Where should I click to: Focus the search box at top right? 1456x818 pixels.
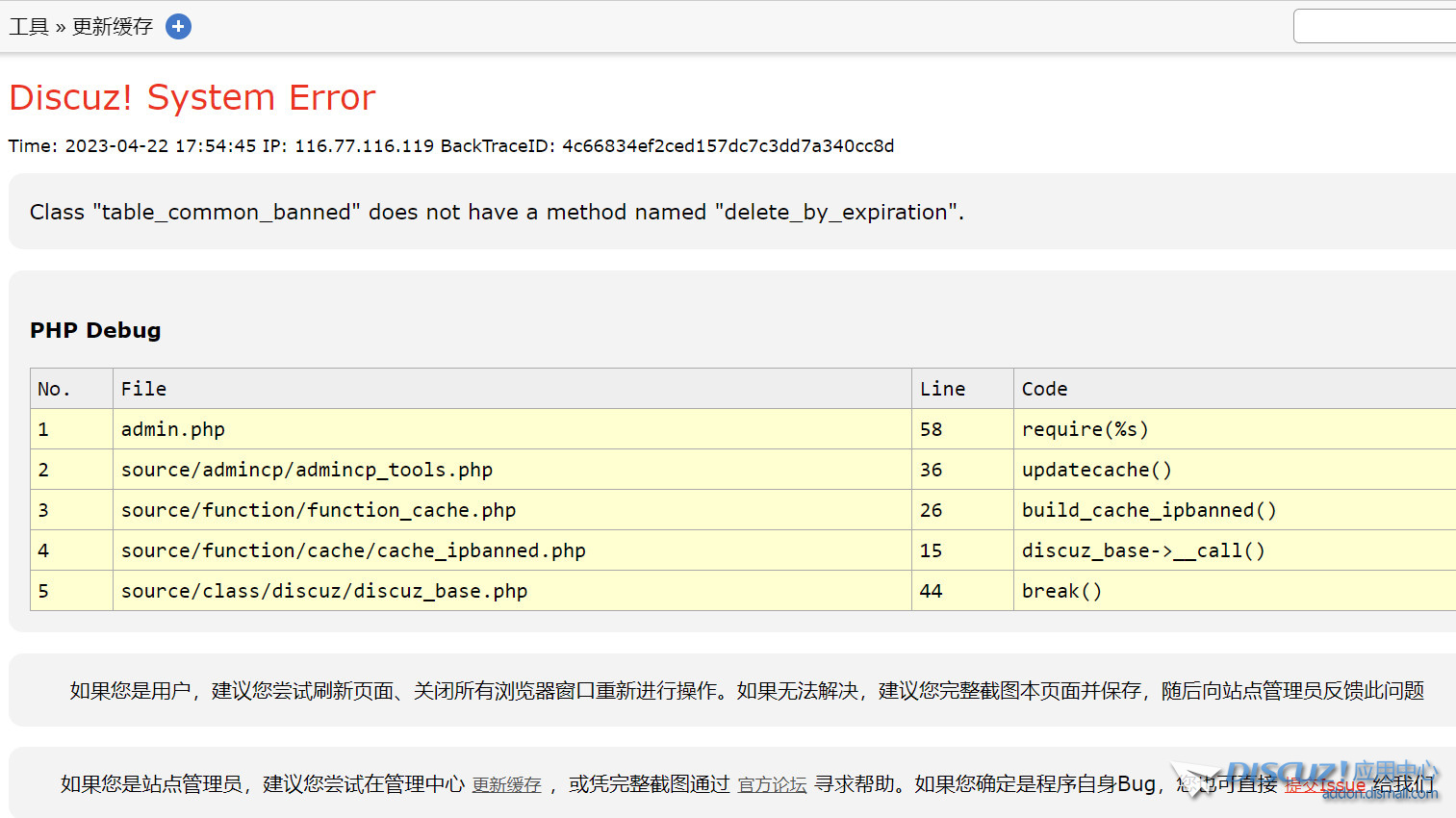[1375, 26]
